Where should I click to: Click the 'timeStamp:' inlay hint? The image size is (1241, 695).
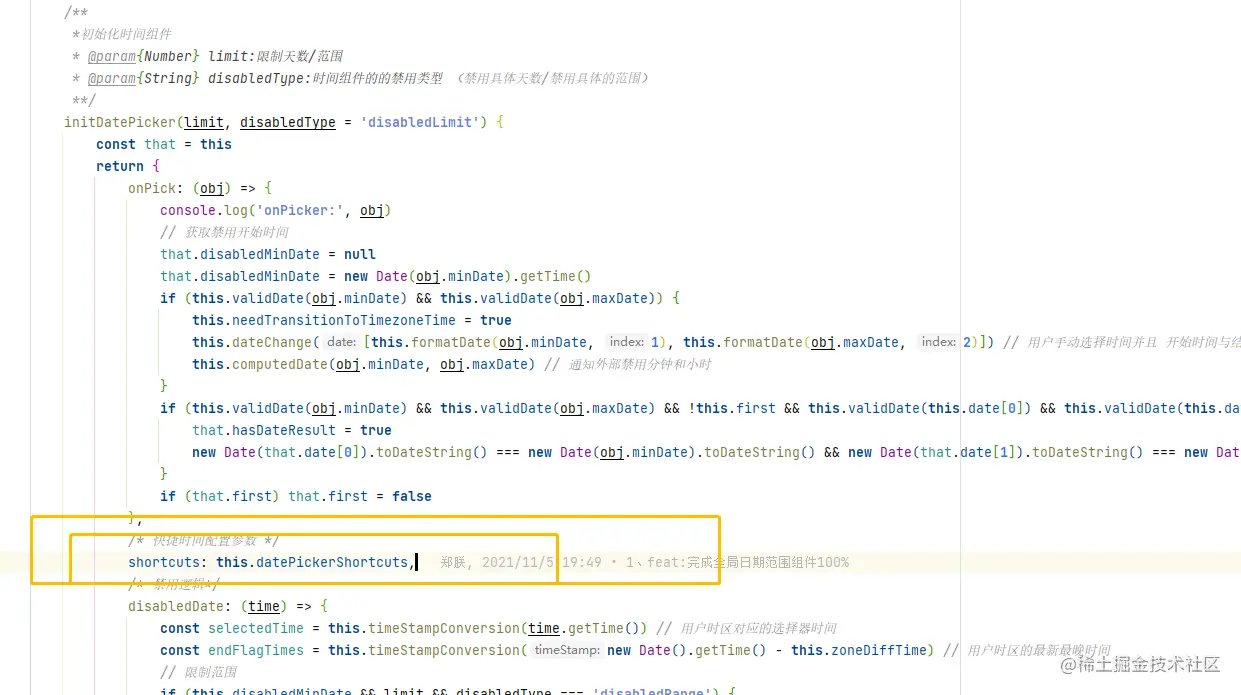[x=566, y=650]
